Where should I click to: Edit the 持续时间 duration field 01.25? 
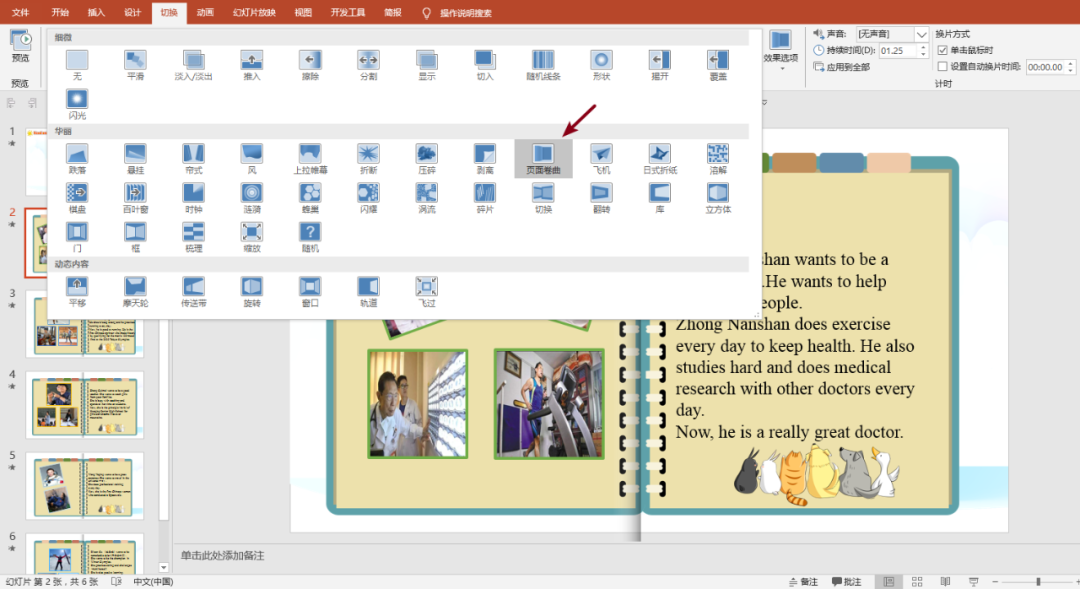coord(897,50)
